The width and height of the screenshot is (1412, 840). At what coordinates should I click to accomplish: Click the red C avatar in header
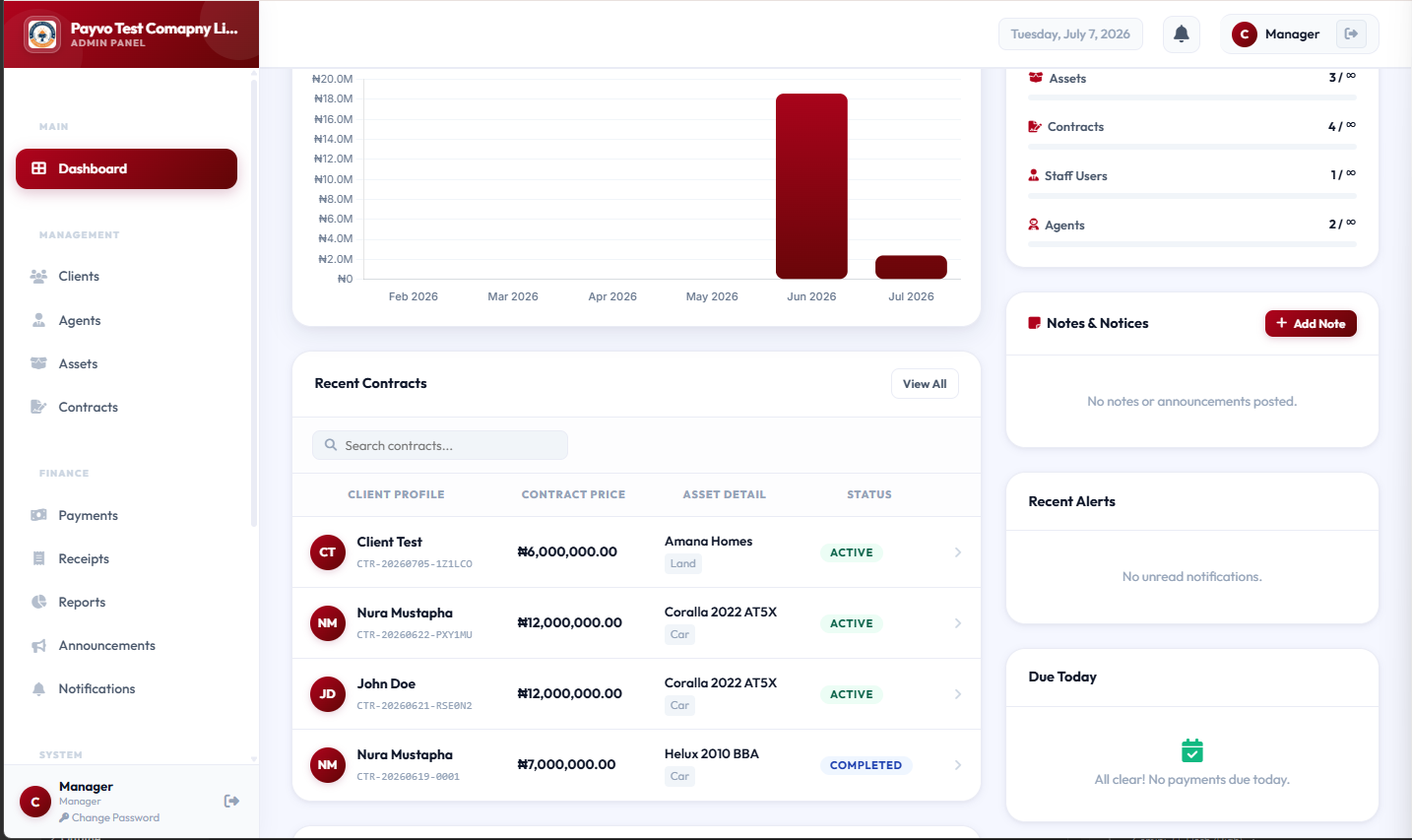coord(1245,33)
